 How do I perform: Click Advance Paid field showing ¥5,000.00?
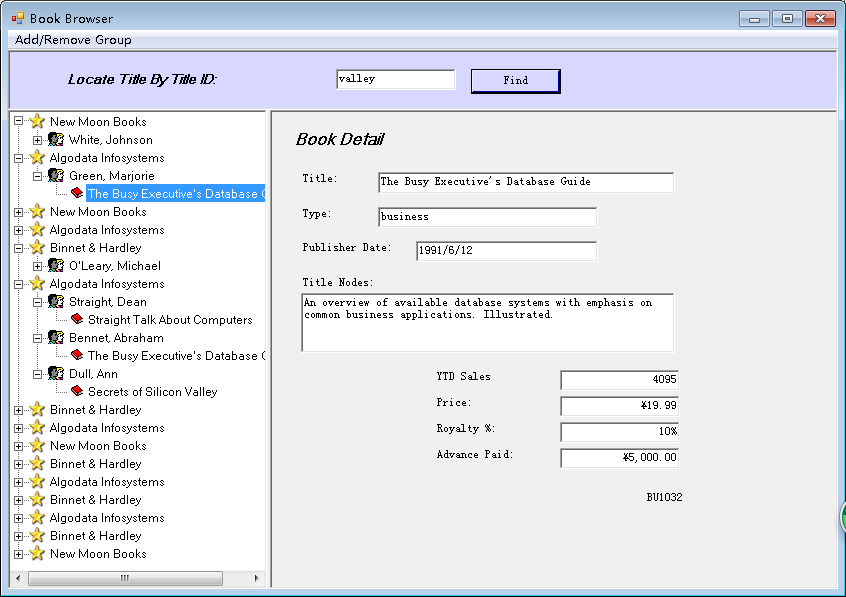coord(619,458)
